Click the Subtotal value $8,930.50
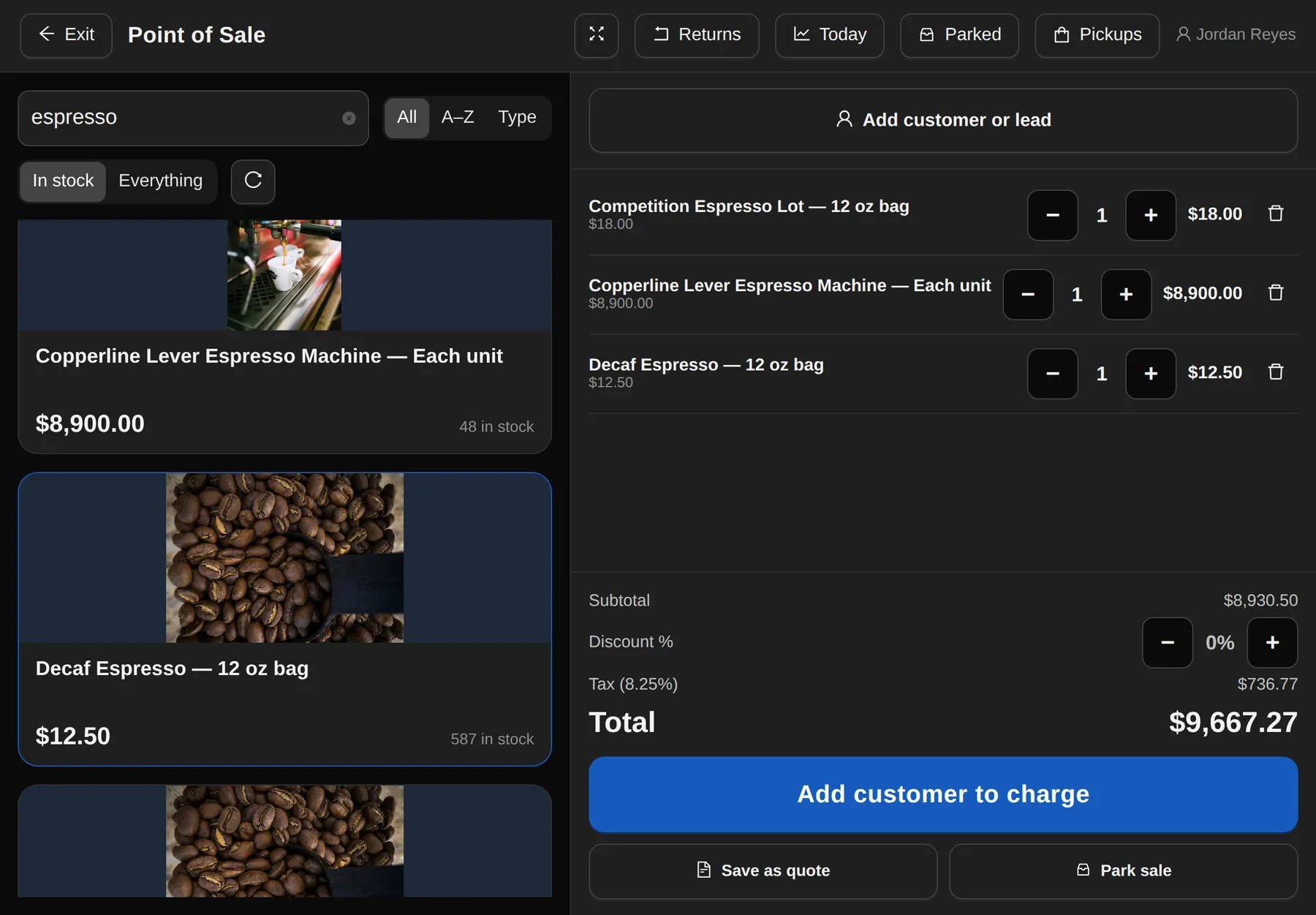The image size is (1316, 915). 1260,600
